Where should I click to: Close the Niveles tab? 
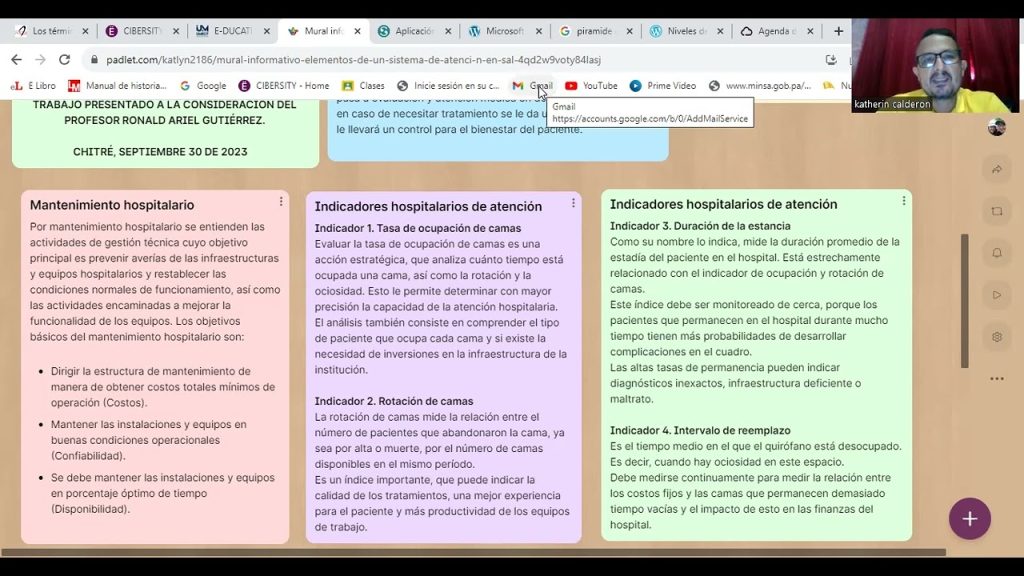[x=720, y=31]
